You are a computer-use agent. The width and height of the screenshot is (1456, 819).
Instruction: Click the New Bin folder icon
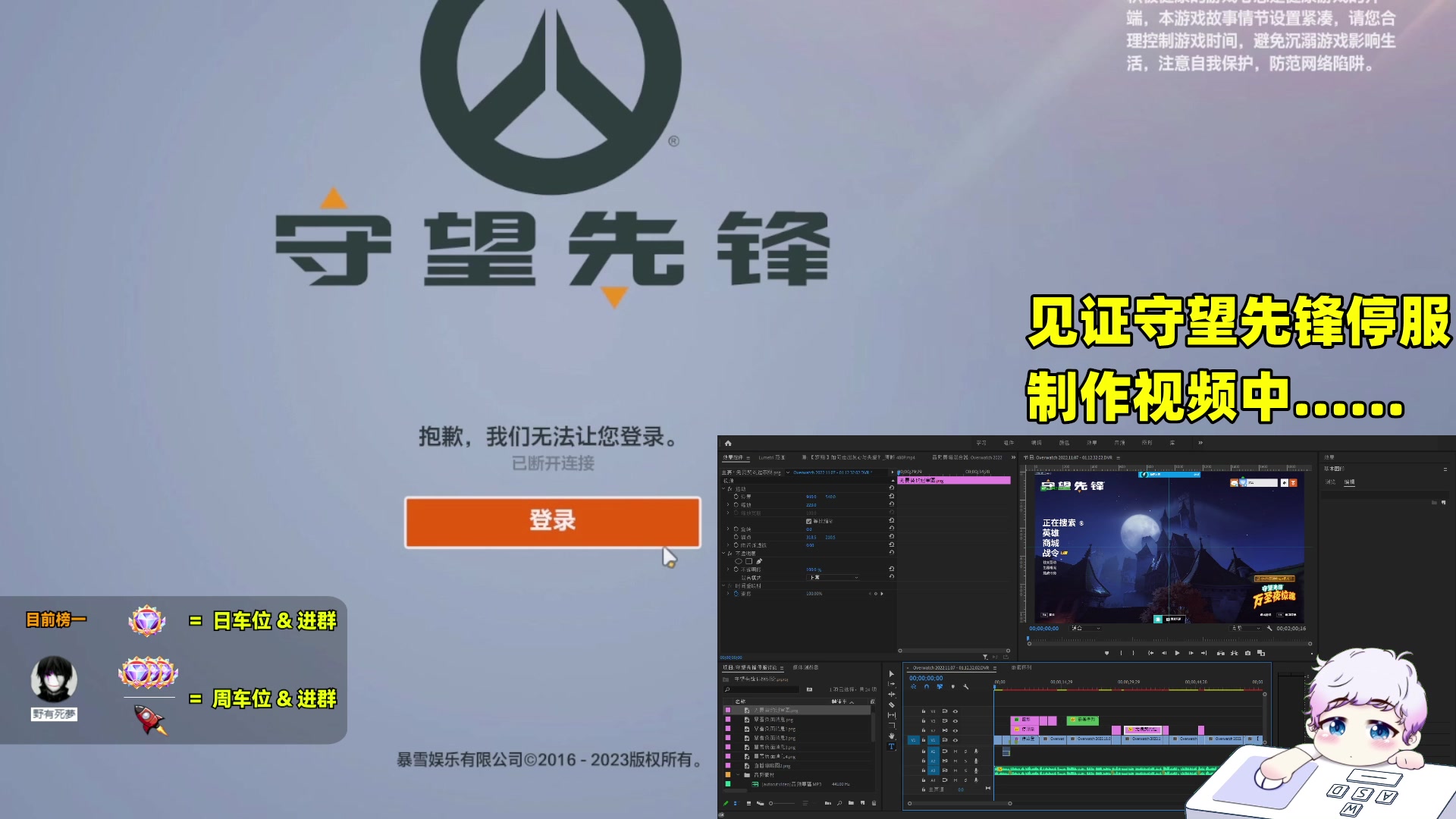(x=851, y=803)
